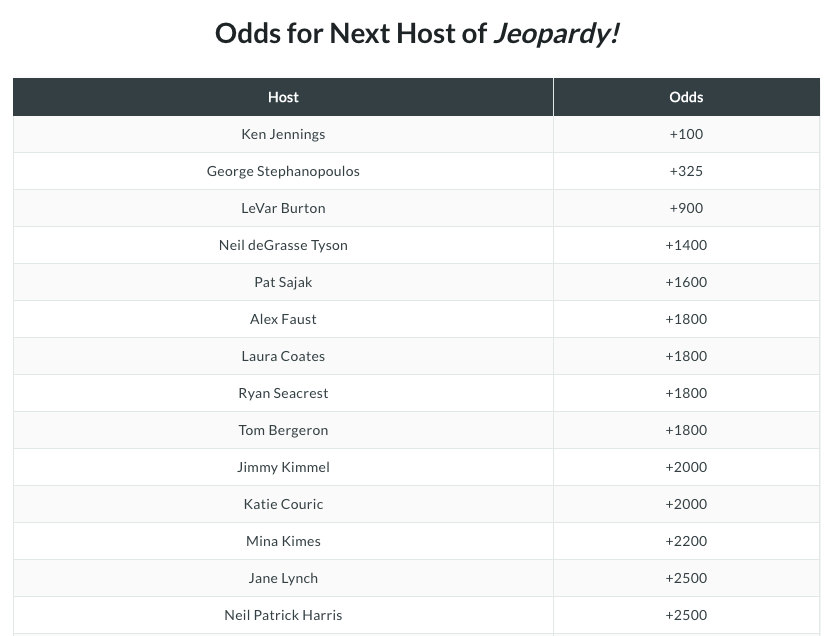
Task: Select the Alex Faust row name
Action: [283, 319]
